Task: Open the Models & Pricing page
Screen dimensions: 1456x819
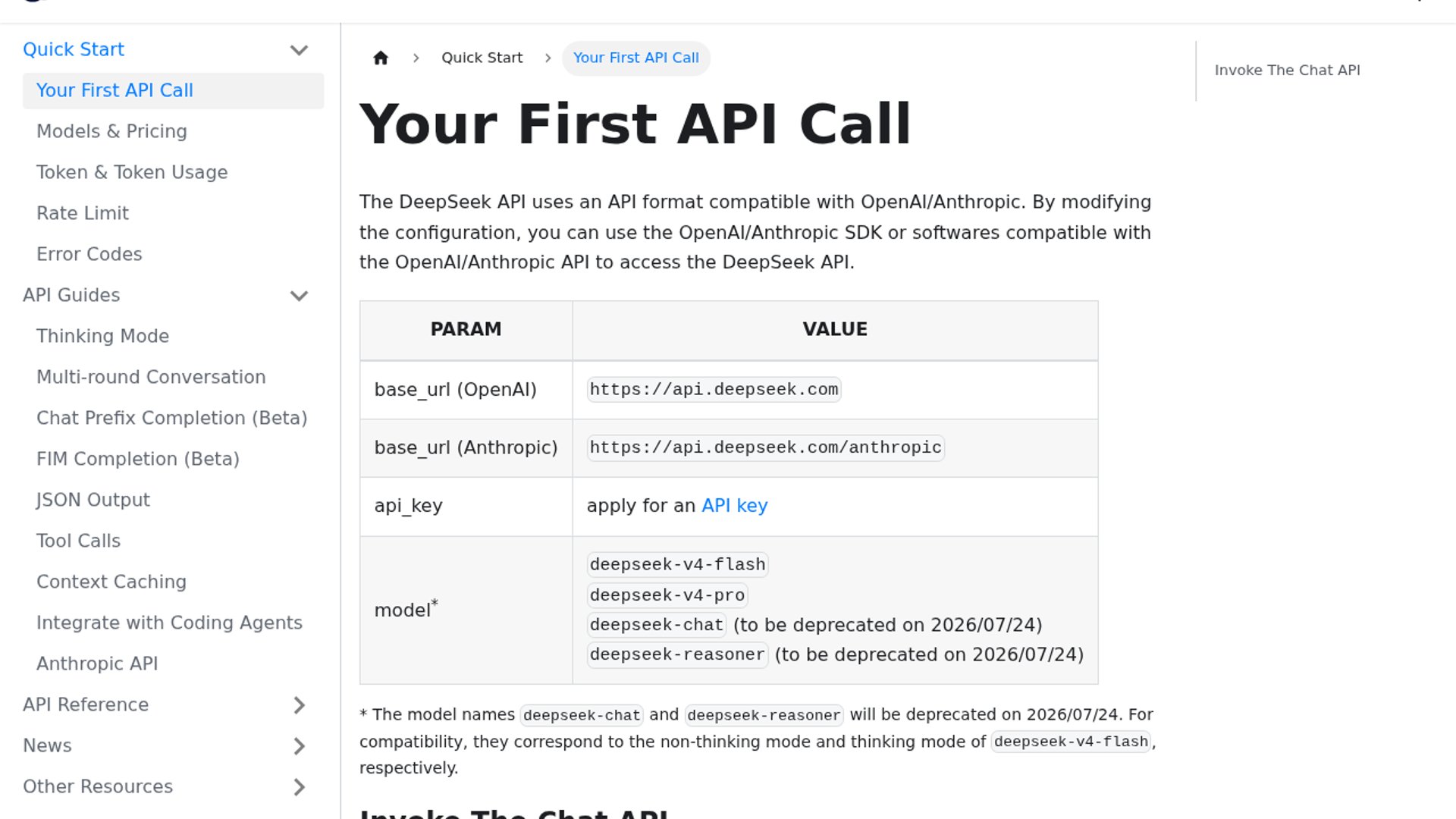Action: point(111,131)
